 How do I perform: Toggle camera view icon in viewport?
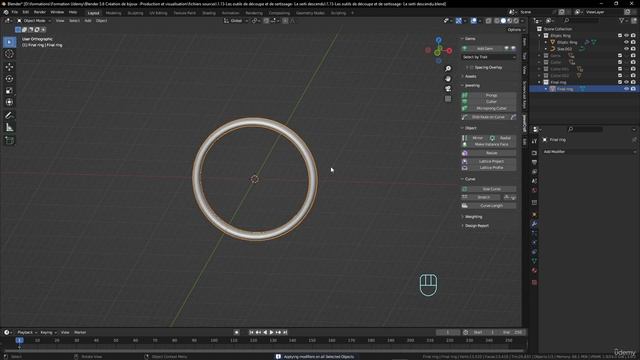(x=448, y=89)
